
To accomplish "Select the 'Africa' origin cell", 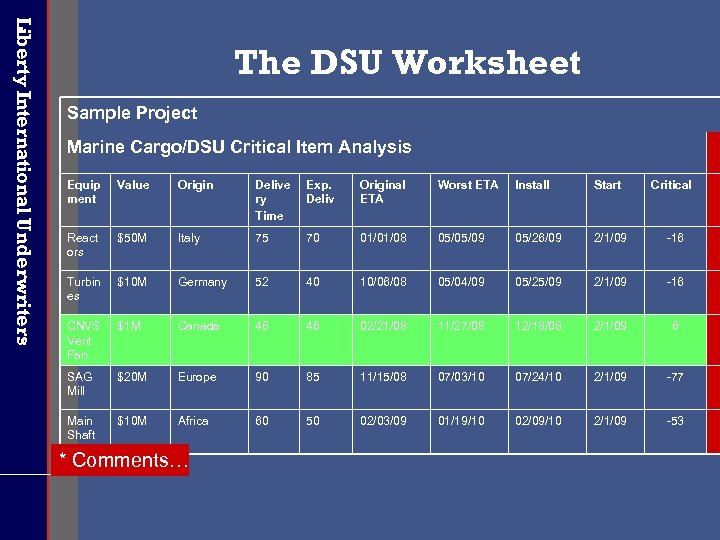I will coord(209,428).
